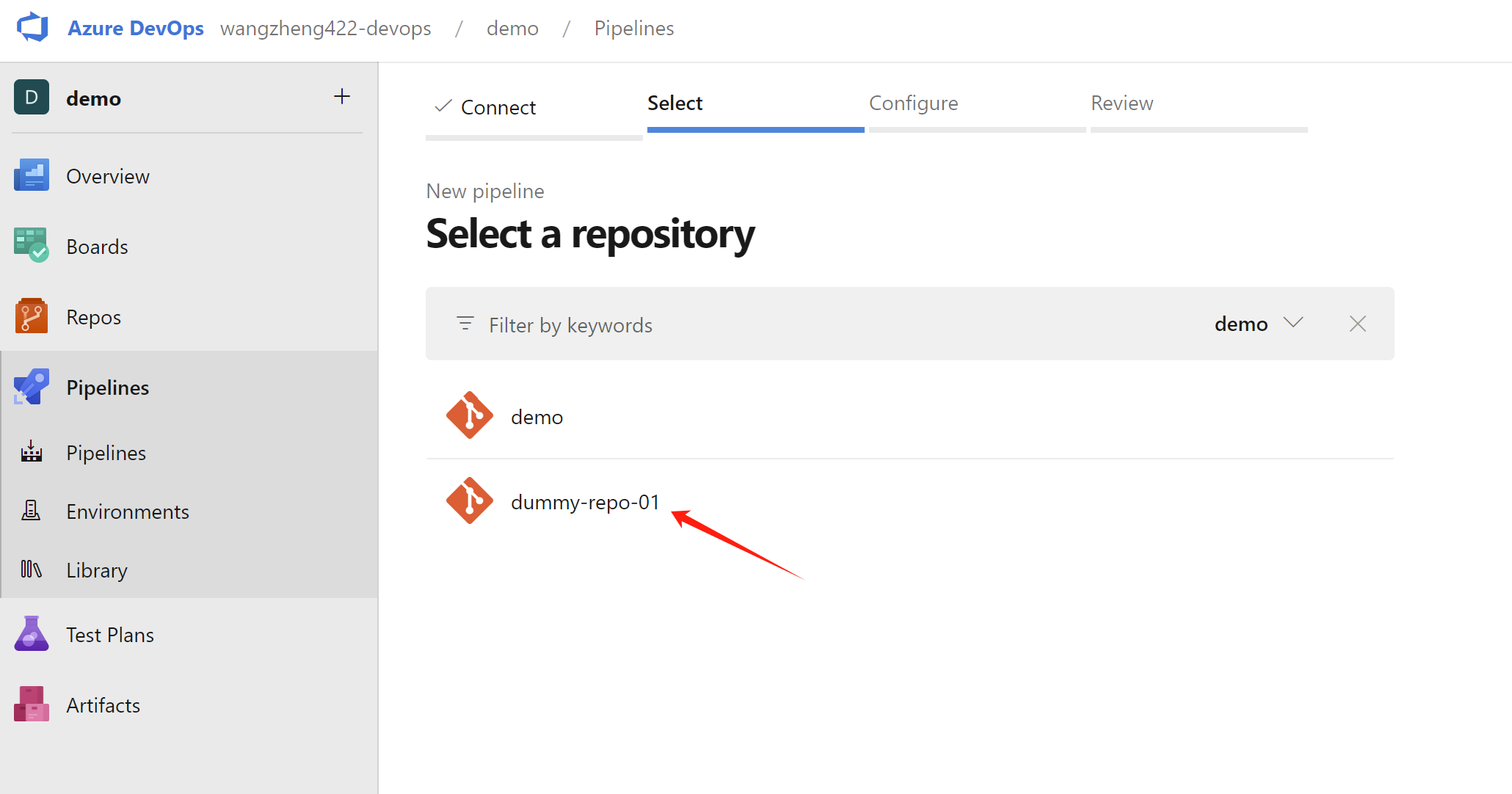Click the Test Plans flask icon
Image resolution: width=1512 pixels, height=794 pixels.
pyautogui.click(x=31, y=634)
